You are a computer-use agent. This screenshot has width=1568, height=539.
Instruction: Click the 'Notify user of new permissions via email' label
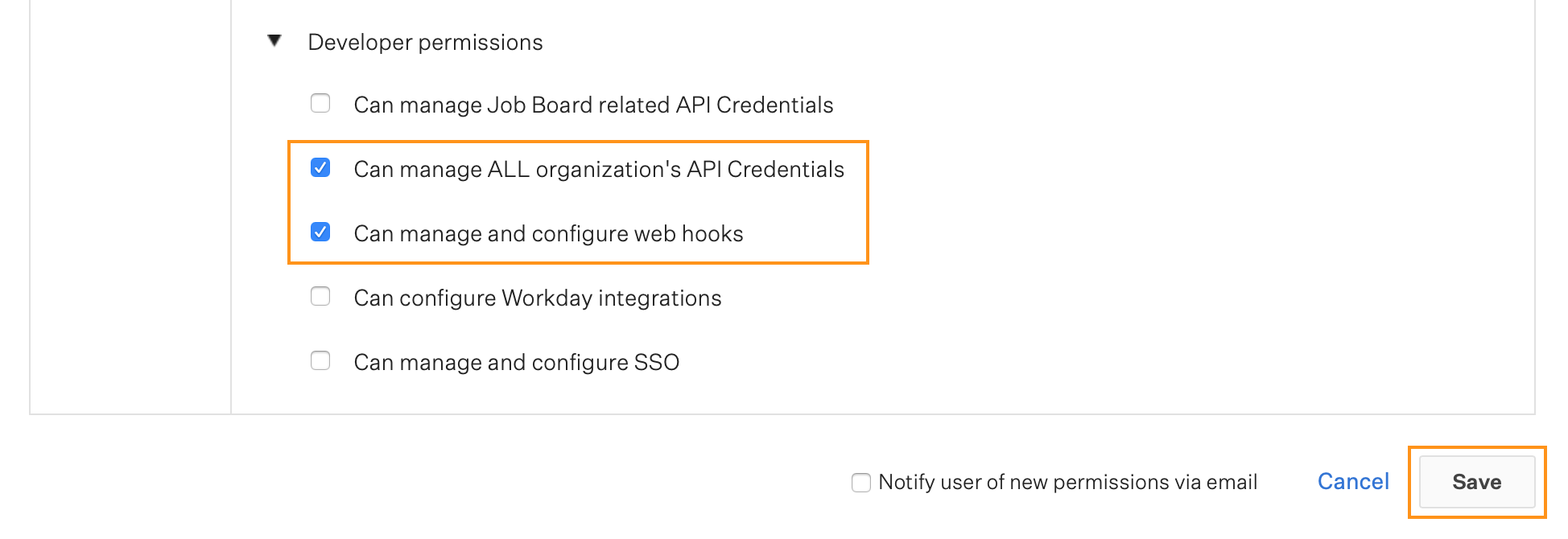click(x=1067, y=482)
